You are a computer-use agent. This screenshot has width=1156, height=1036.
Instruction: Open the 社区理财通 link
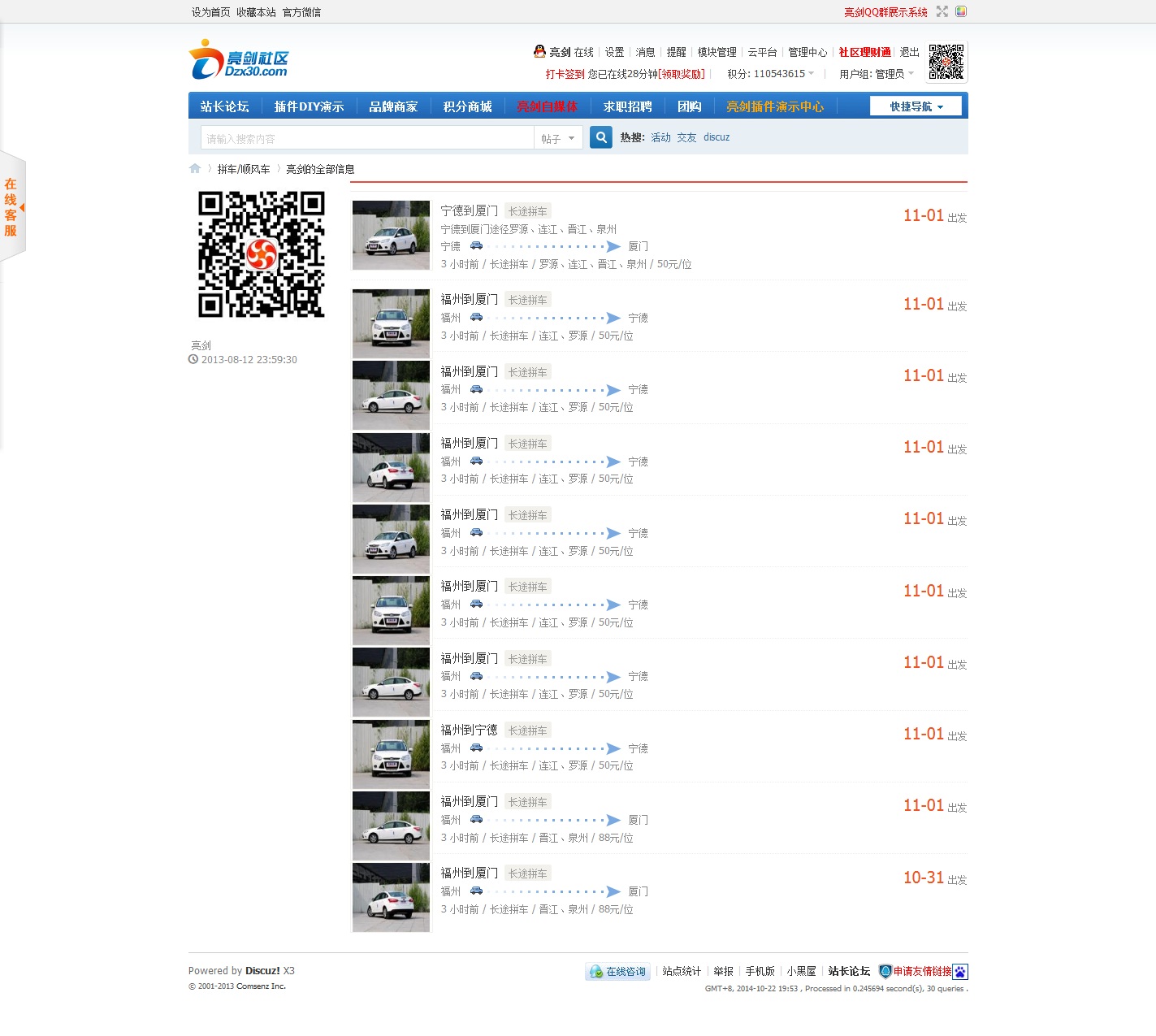[x=864, y=52]
